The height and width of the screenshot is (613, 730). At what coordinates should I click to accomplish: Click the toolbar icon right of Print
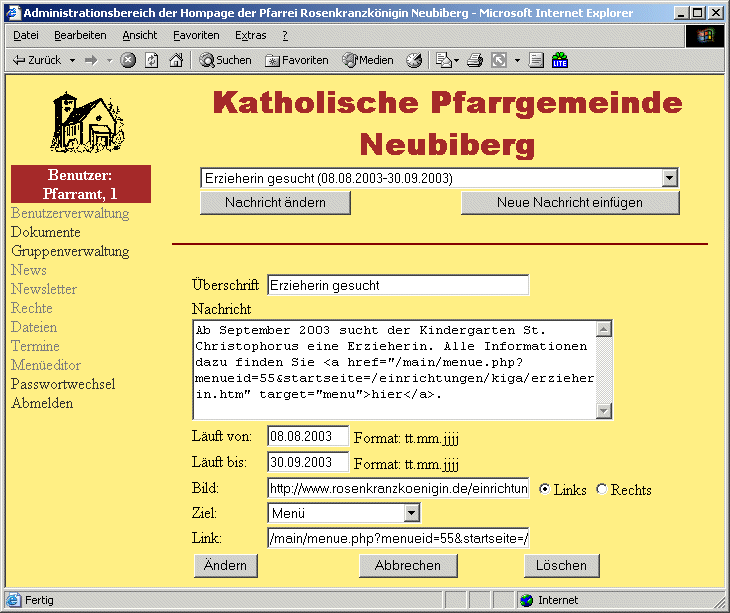(499, 60)
